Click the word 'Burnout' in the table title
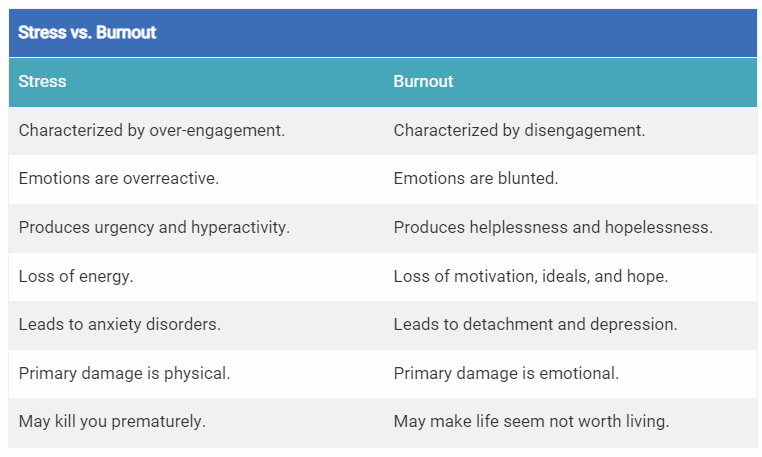 127,33
